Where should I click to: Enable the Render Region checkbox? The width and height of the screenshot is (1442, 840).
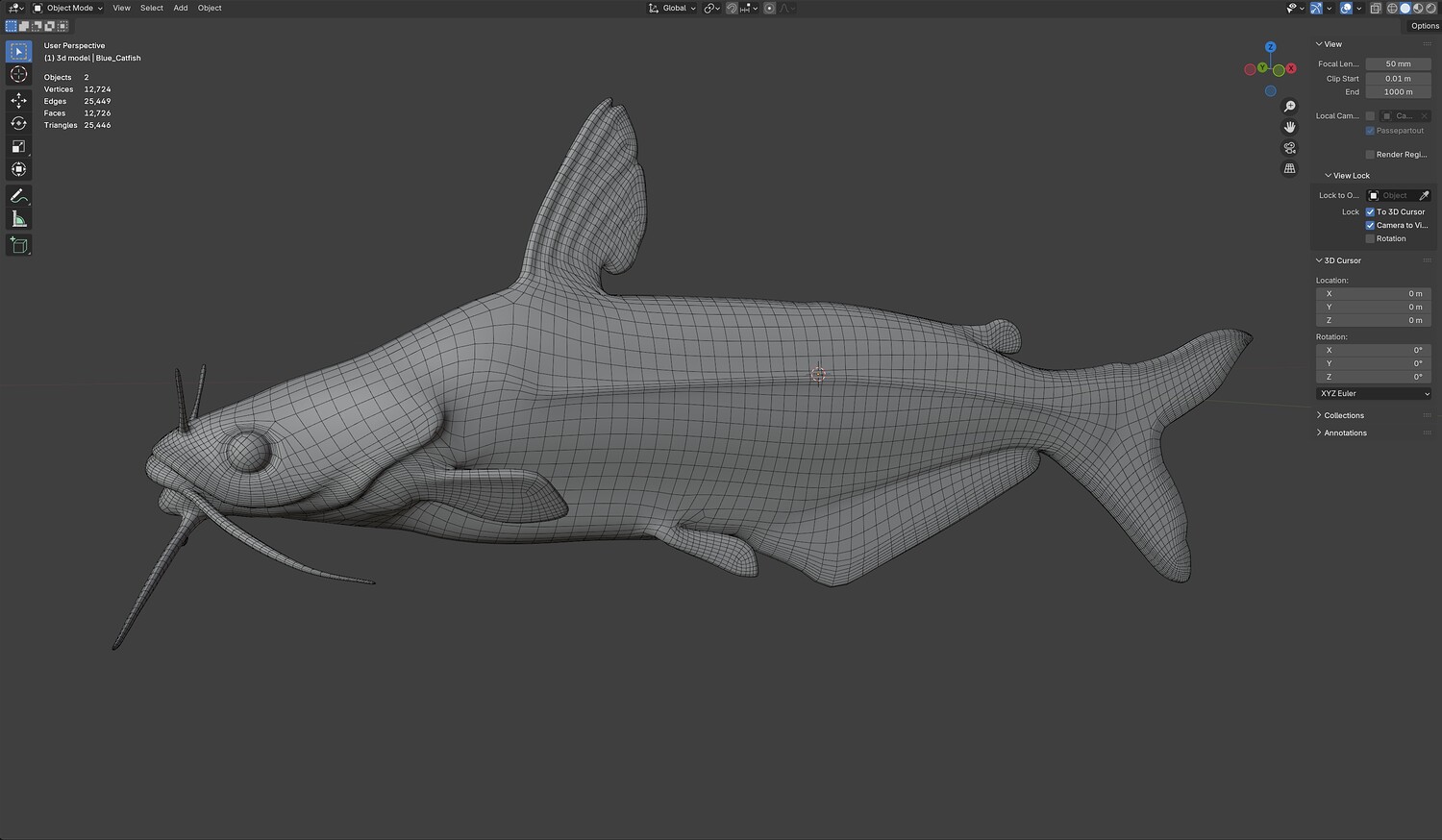click(x=1370, y=155)
